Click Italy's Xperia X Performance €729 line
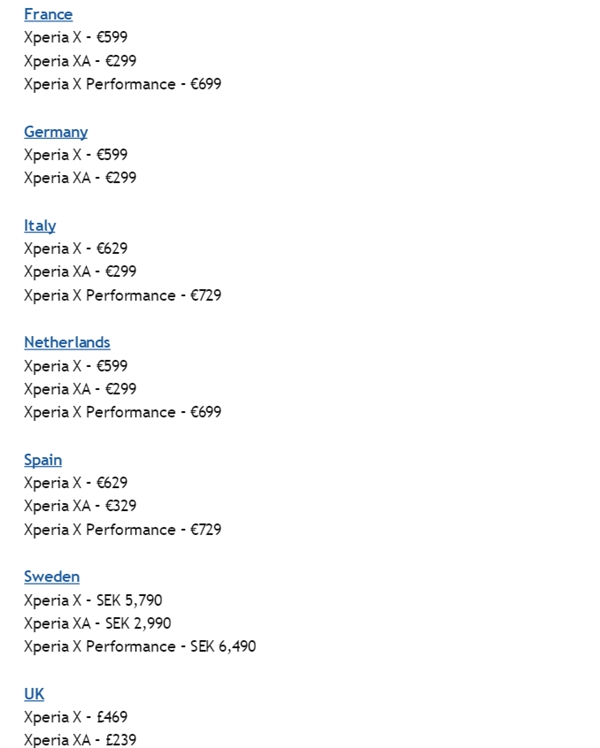Viewport: 600px width, 748px height. pos(123,296)
